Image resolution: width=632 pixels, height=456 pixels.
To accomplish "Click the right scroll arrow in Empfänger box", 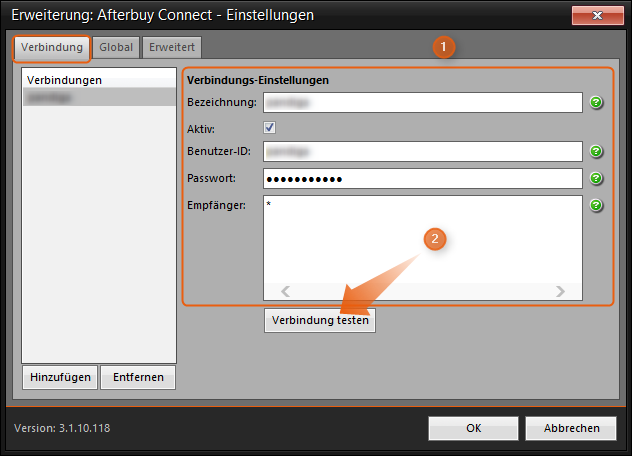I will (560, 291).
